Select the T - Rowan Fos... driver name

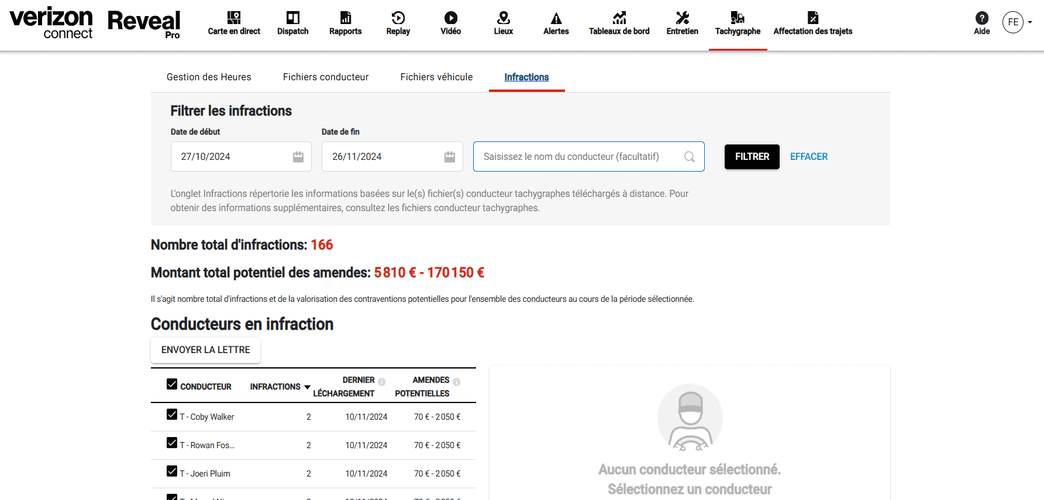(x=207, y=445)
